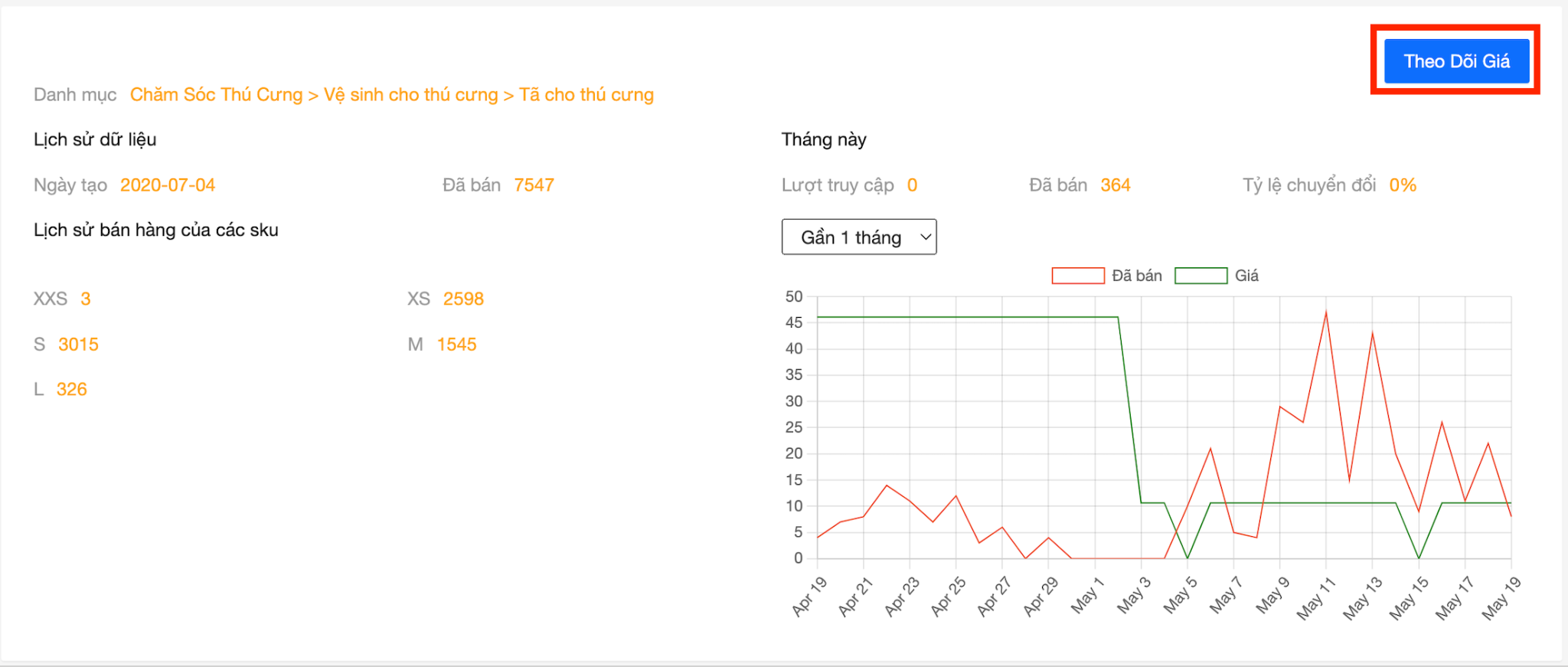Click the XS SKU count 2598
Screen dimensions: 1568x667
463,299
